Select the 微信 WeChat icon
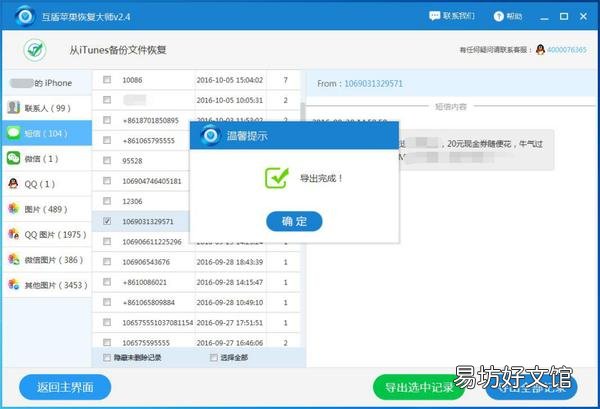Screen dimensions: 600x409 point(13,158)
